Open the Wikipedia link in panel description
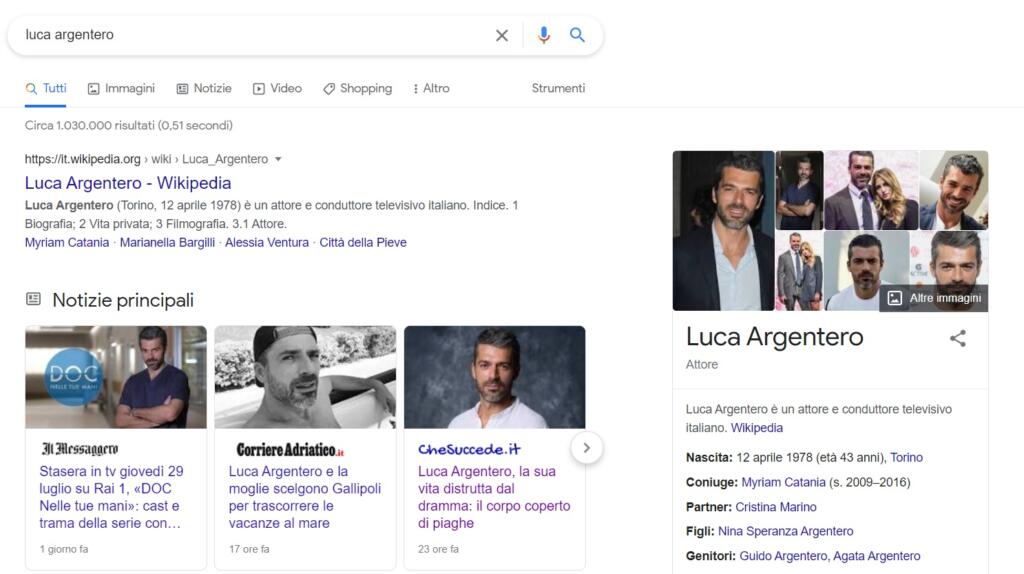 point(756,428)
